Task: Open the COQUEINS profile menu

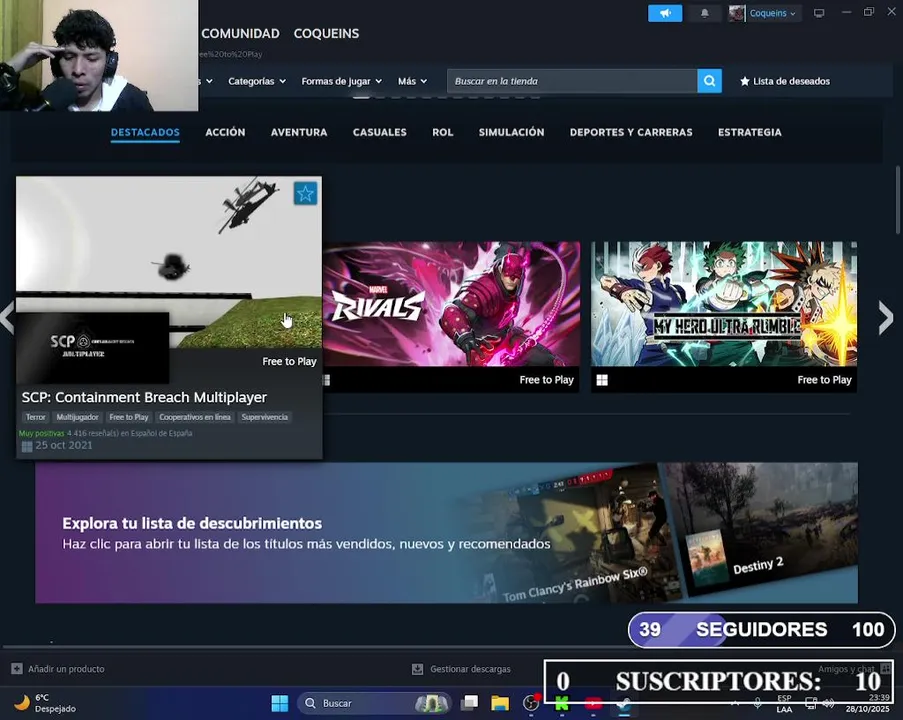Action: 327,33
